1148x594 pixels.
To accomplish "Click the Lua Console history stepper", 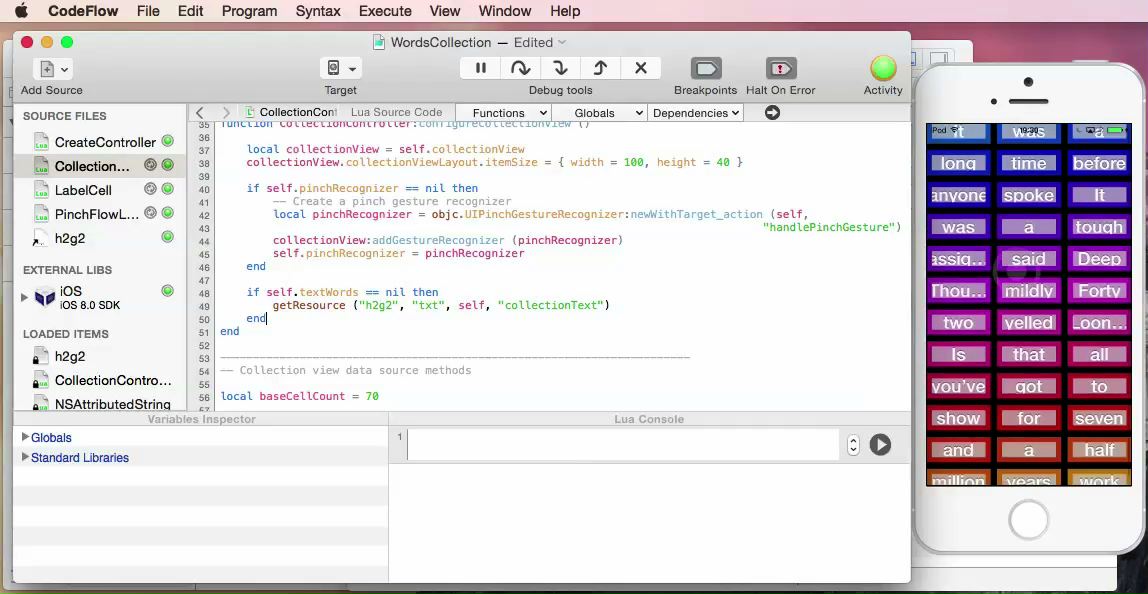I will (853, 445).
